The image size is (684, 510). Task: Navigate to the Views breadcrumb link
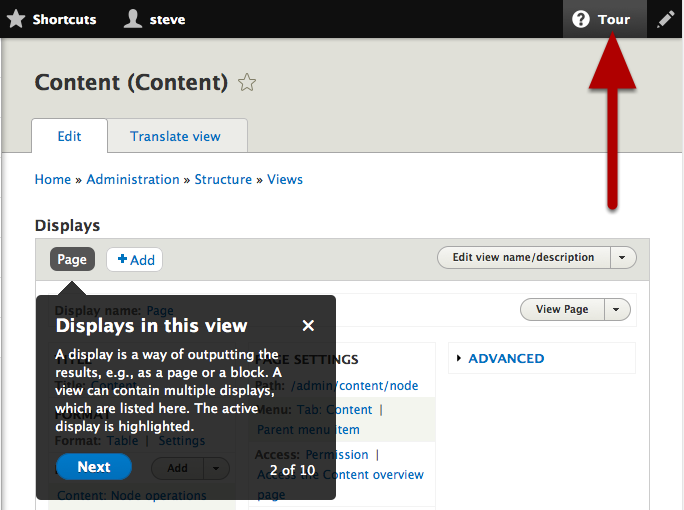(x=285, y=180)
